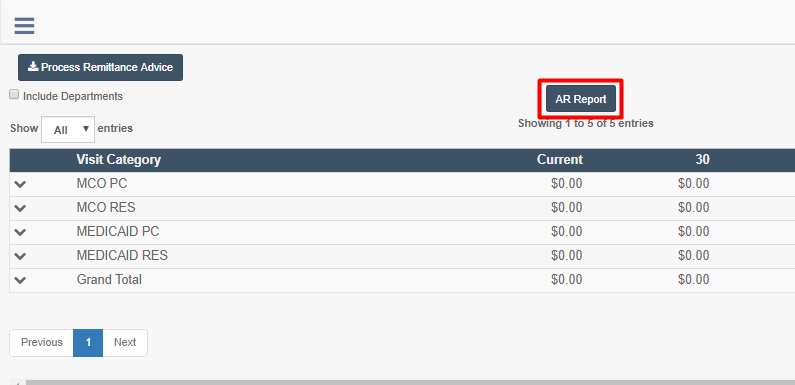Expand the MEDICAID RES row chevron
This screenshot has width=795, height=385.
(x=20, y=256)
